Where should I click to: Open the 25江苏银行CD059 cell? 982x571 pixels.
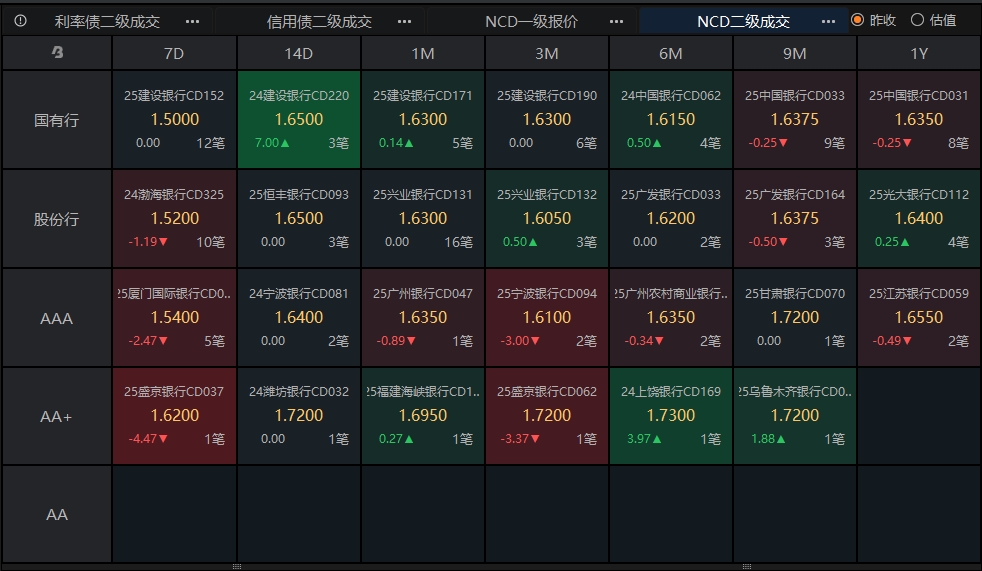919,317
